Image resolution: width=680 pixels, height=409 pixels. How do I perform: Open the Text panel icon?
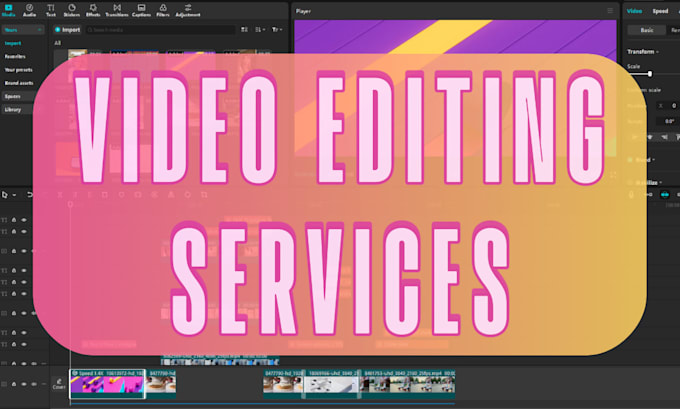click(51, 10)
